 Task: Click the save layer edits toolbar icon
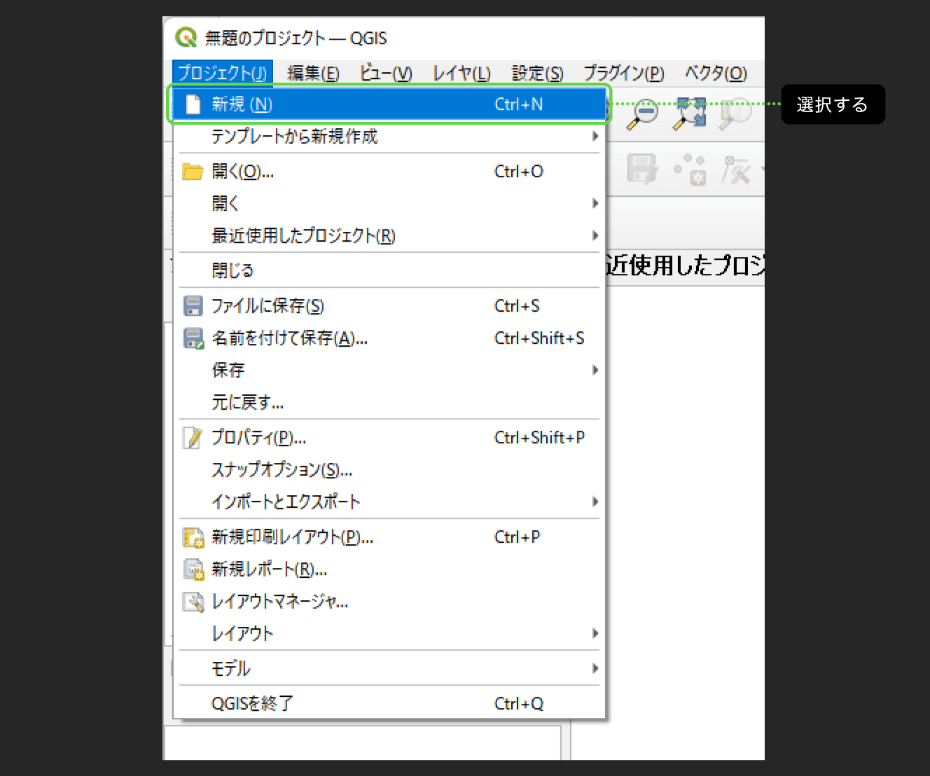pyautogui.click(x=642, y=170)
